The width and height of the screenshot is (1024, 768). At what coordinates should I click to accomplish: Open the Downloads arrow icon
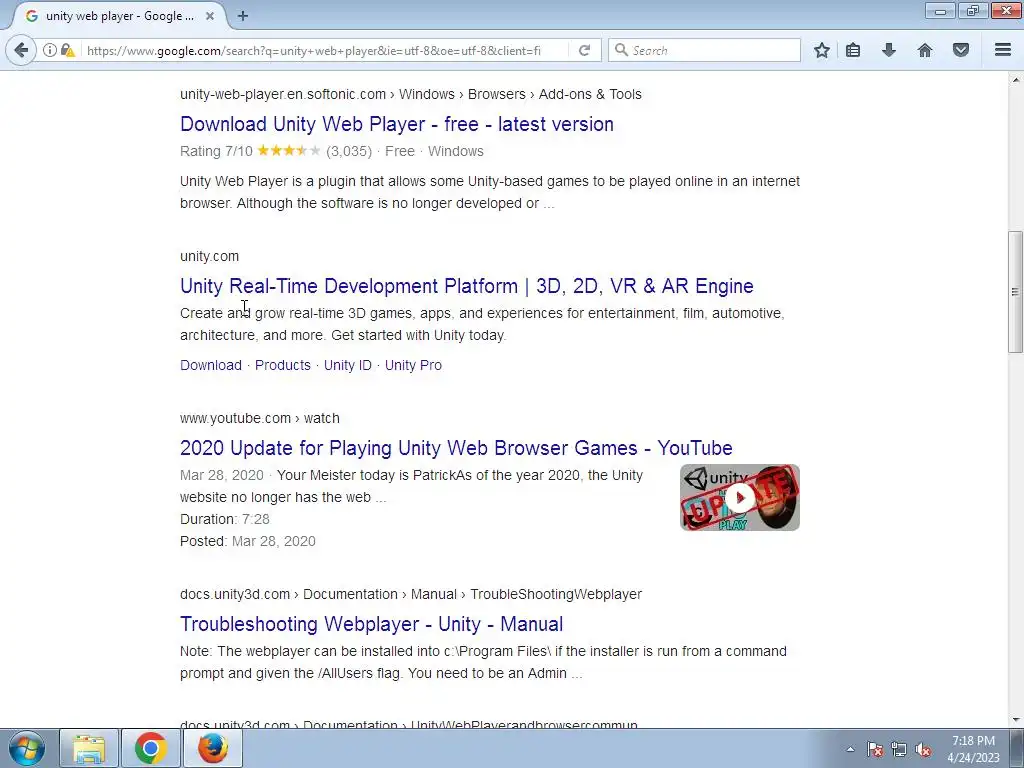coord(889,50)
